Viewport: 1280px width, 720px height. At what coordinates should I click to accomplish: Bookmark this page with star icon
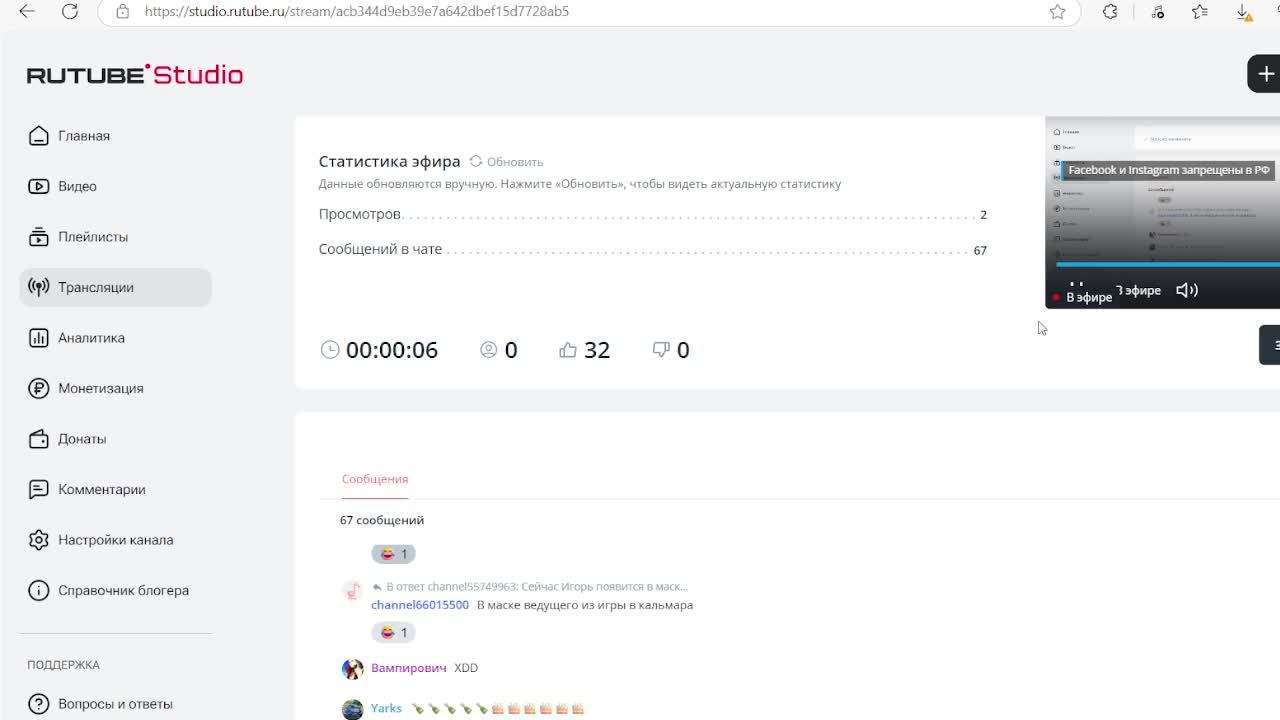click(x=1057, y=11)
